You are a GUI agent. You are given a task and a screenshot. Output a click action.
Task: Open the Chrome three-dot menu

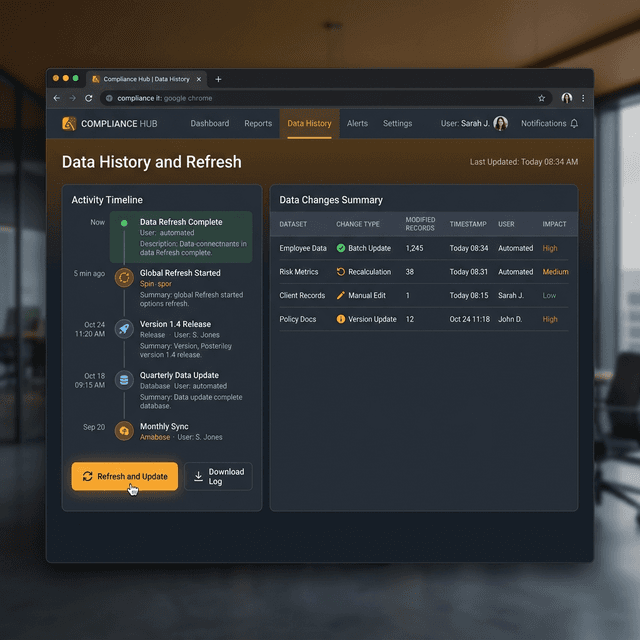[583, 98]
